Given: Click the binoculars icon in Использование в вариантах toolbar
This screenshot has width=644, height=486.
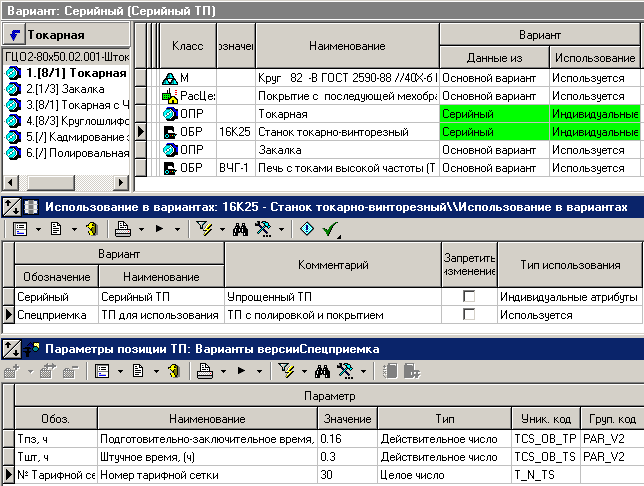Looking at the screenshot, I should point(240,229).
